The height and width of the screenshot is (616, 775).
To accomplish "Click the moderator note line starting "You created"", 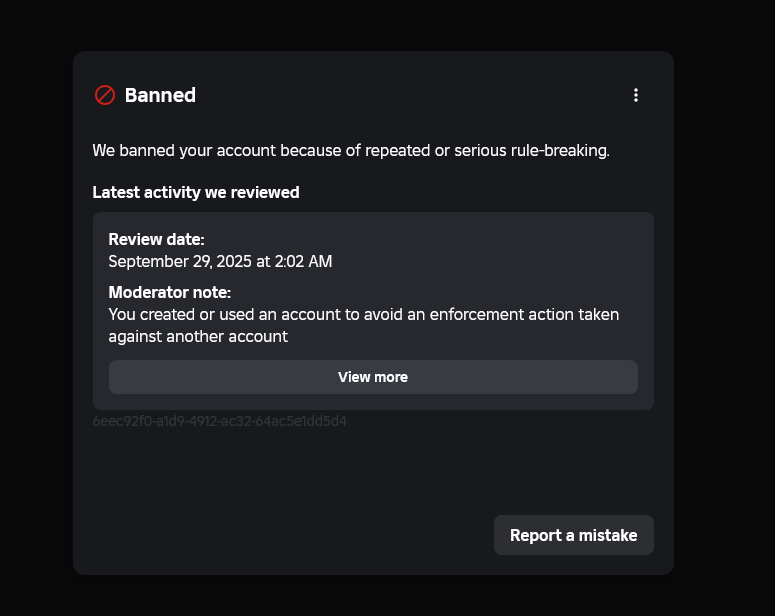I will click(x=364, y=314).
